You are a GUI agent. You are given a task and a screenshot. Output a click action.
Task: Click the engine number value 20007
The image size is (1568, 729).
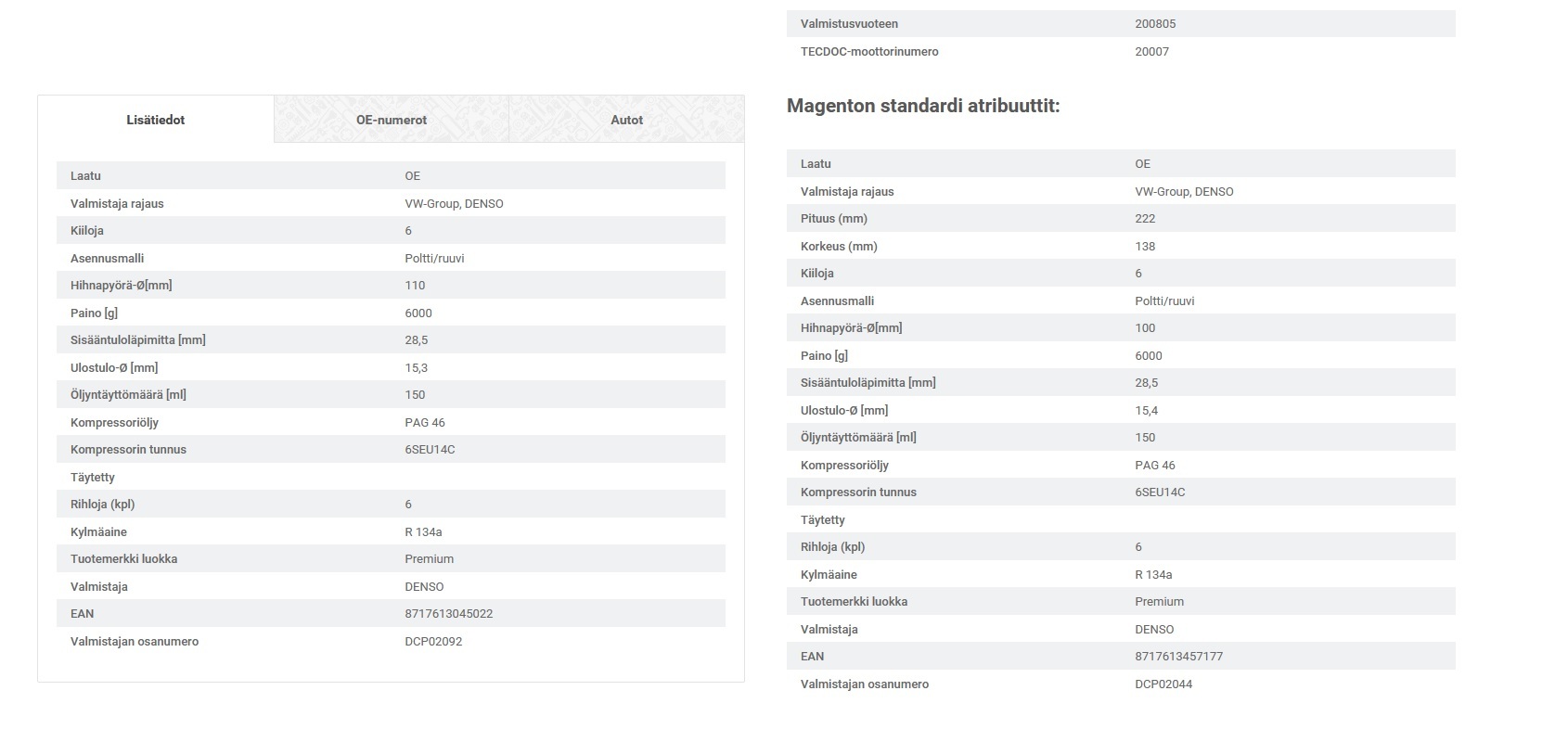click(1151, 52)
